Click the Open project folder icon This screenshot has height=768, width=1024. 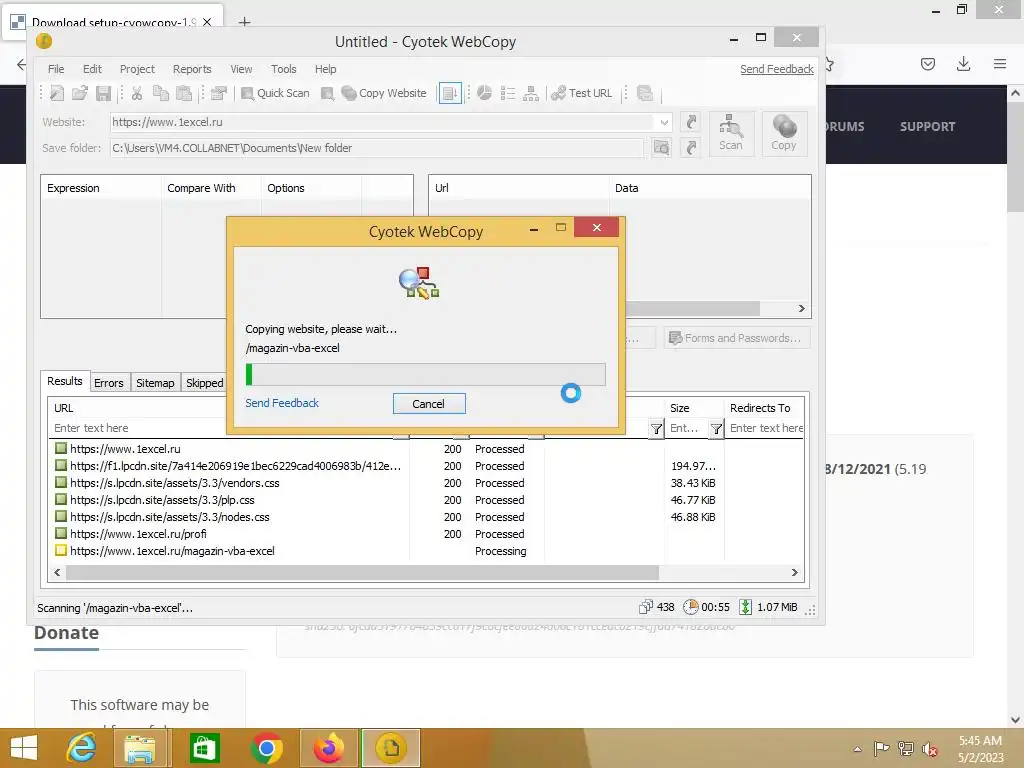pos(80,93)
